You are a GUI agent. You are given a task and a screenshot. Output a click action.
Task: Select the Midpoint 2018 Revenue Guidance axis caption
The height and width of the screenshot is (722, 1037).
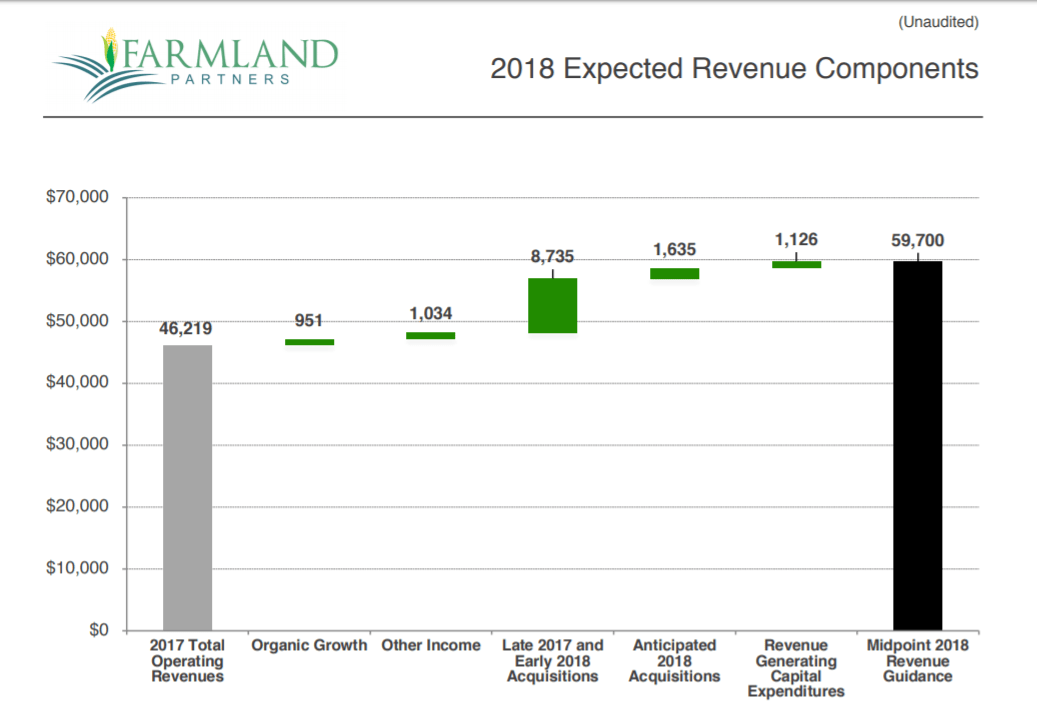point(918,661)
